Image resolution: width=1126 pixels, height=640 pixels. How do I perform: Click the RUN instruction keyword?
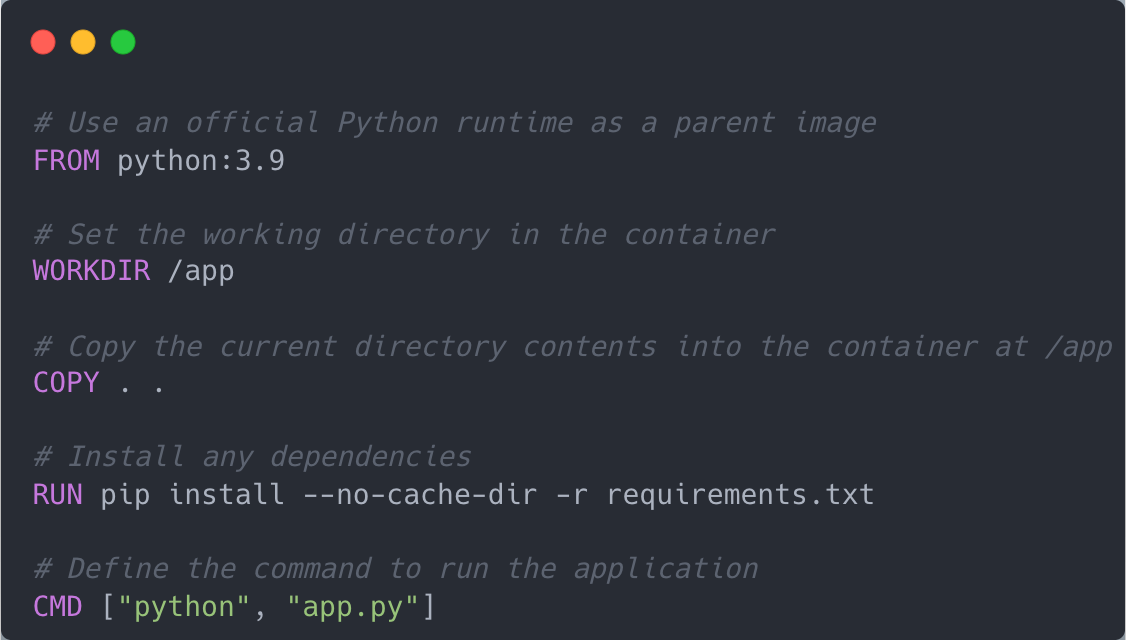[x=58, y=494]
